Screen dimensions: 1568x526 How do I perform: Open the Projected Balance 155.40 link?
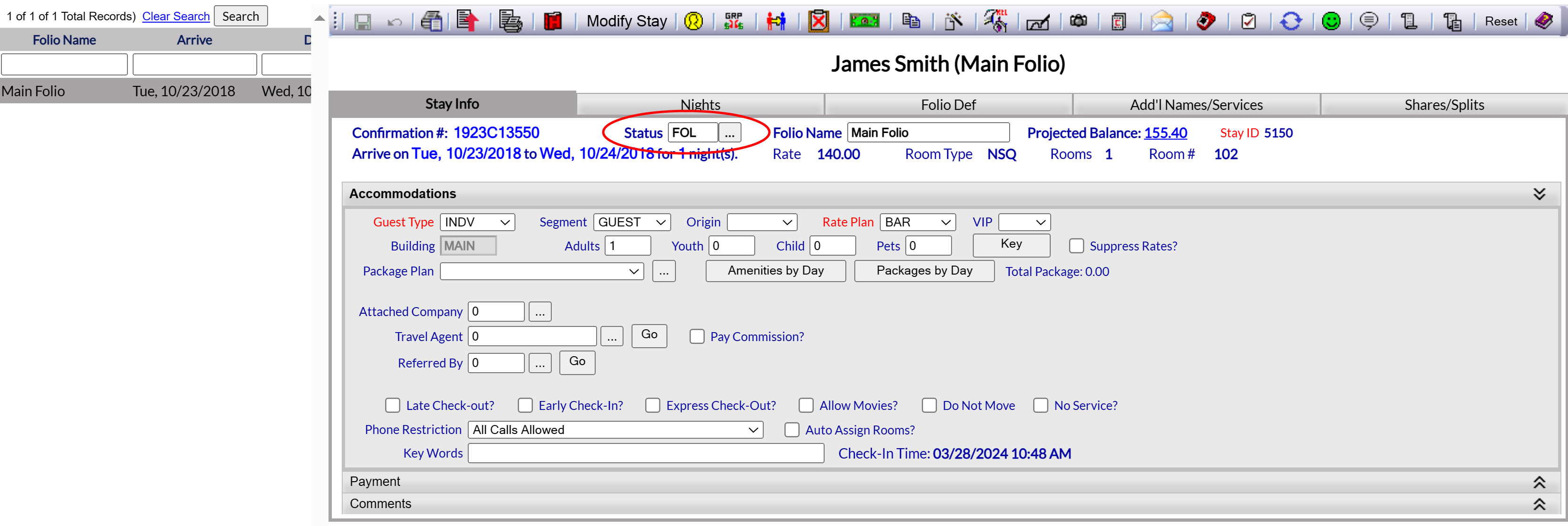point(1165,133)
